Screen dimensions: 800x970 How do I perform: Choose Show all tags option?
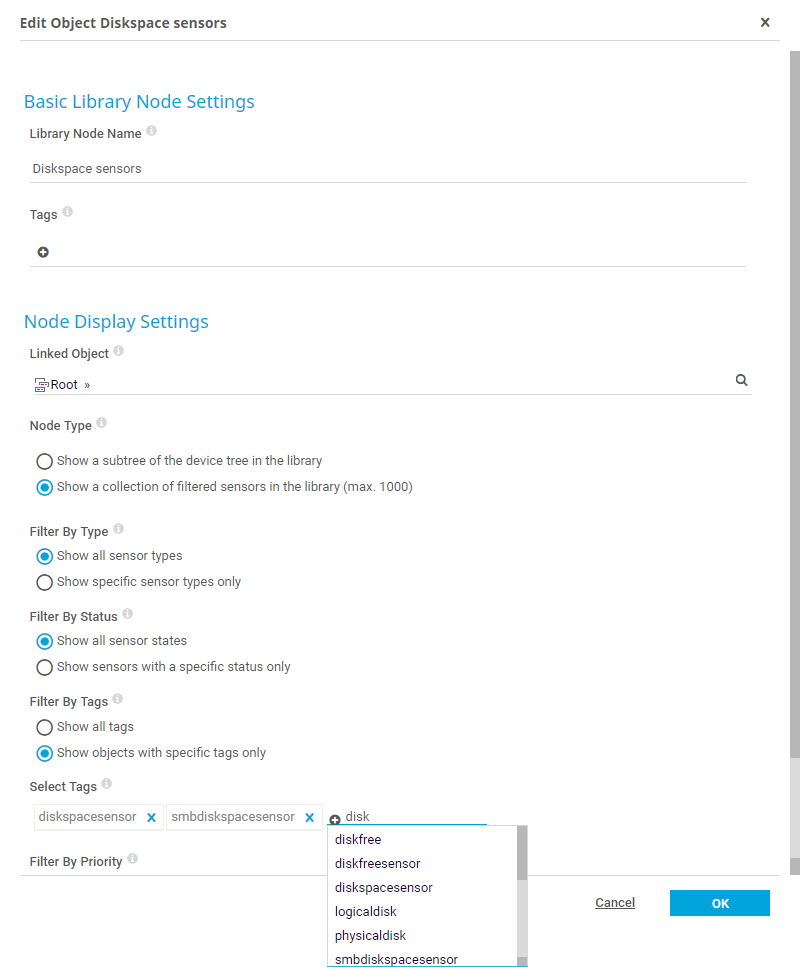coord(44,728)
